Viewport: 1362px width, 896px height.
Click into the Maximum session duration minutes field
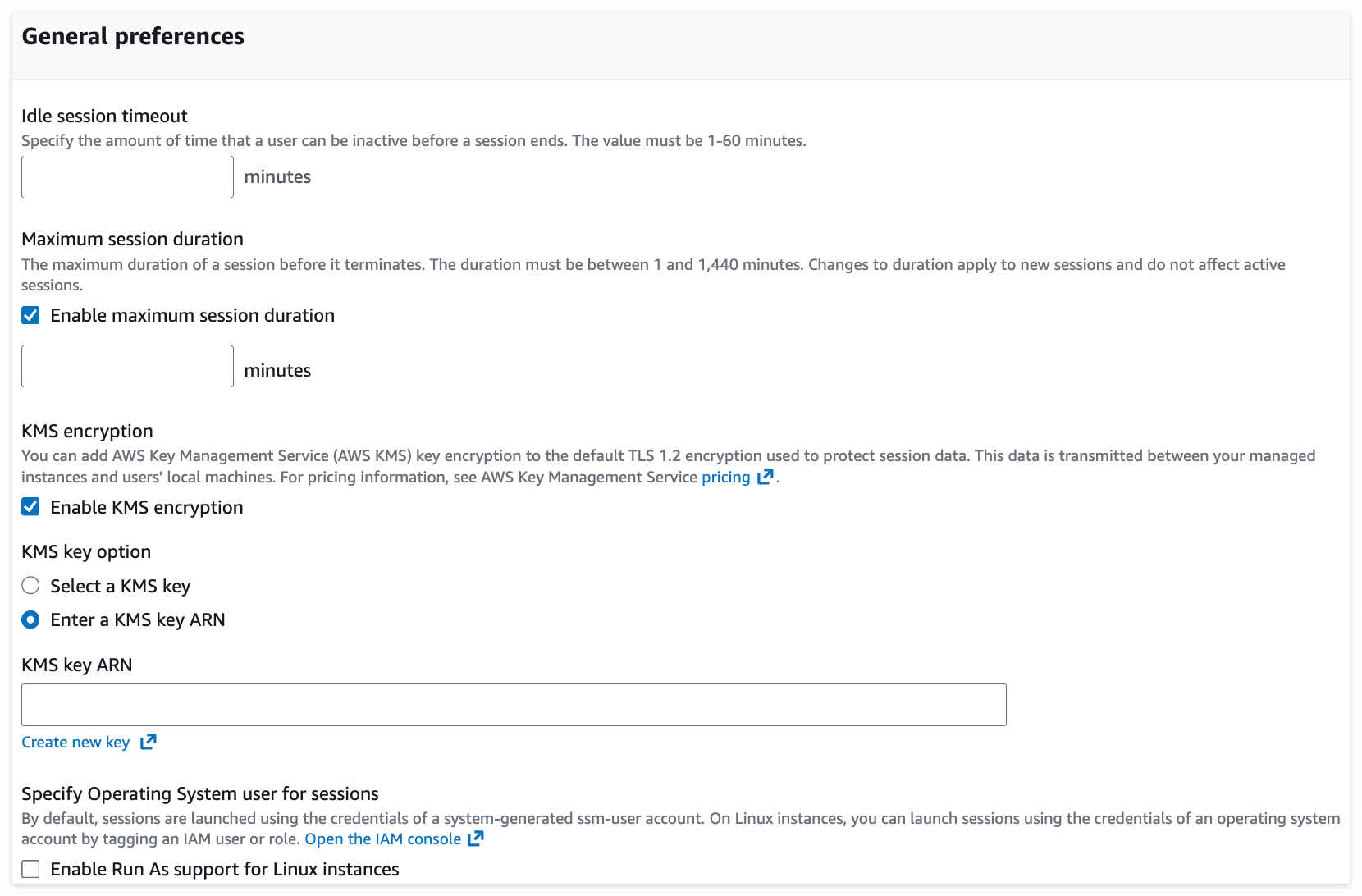(127, 366)
